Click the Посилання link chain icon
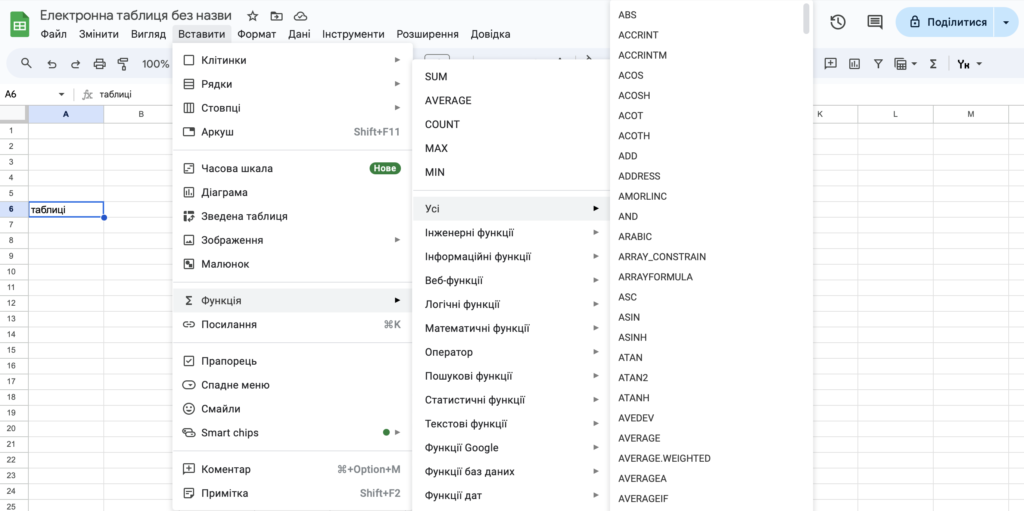 click(x=189, y=324)
